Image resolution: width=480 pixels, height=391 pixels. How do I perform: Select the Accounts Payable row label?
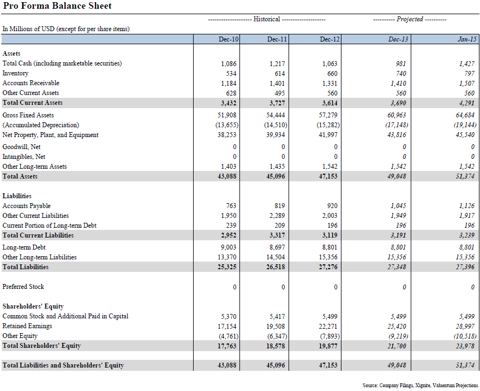click(27, 206)
